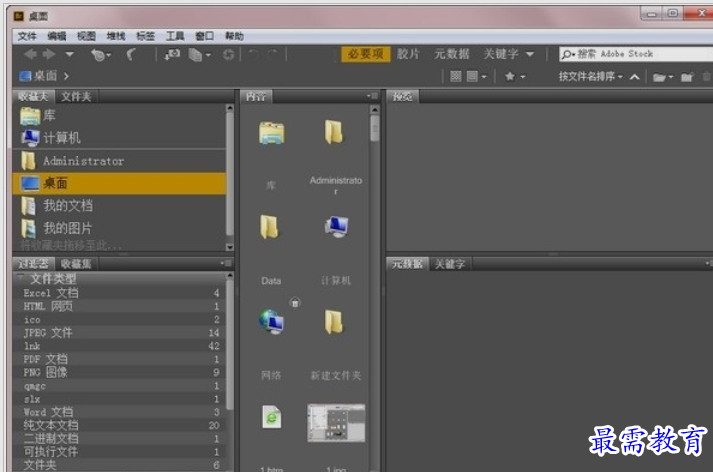This screenshot has height=472, width=713.
Task: Switch to the 关键字 workspace
Action: tap(501, 54)
